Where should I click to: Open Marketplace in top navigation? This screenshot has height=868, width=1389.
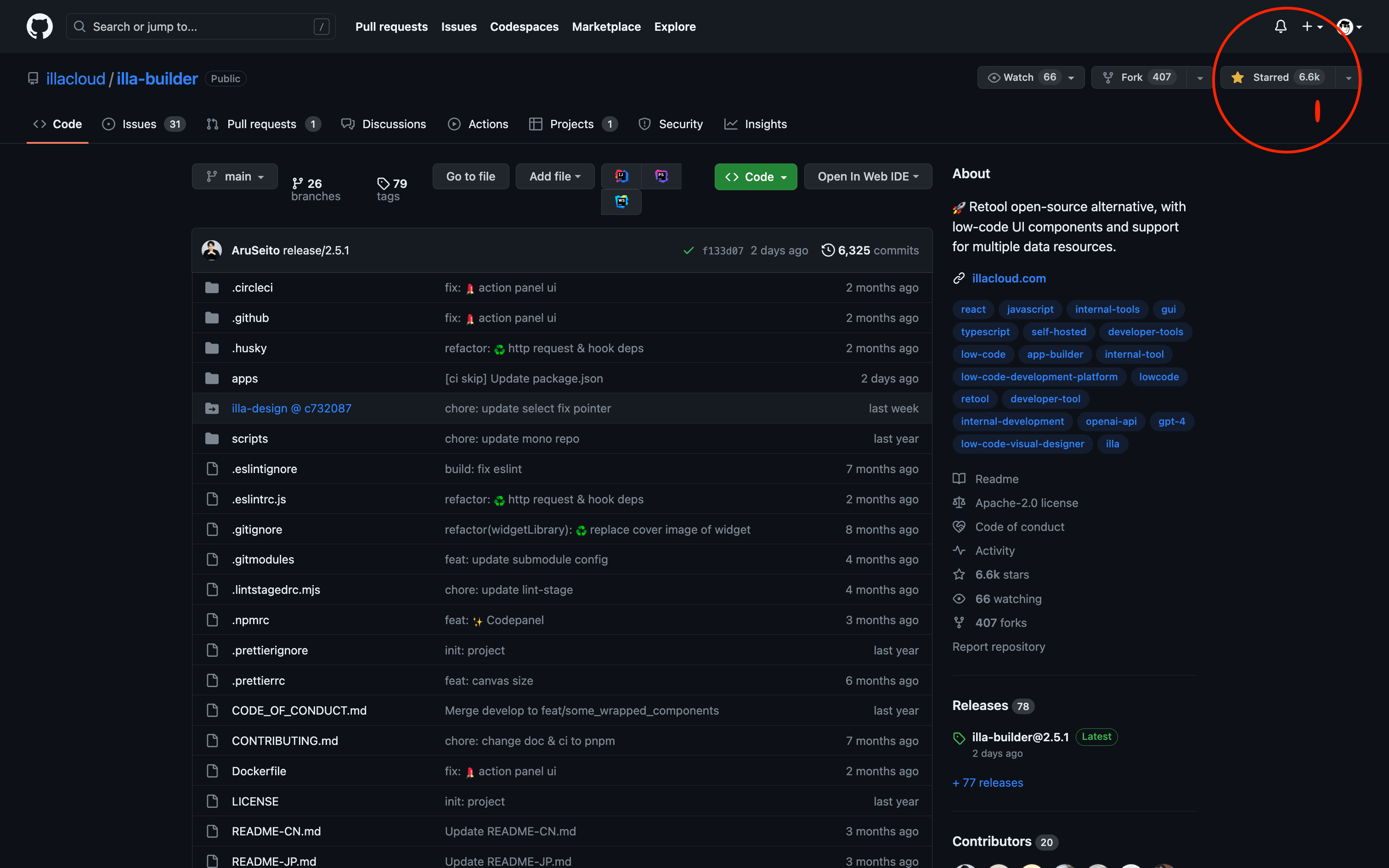coord(606,27)
